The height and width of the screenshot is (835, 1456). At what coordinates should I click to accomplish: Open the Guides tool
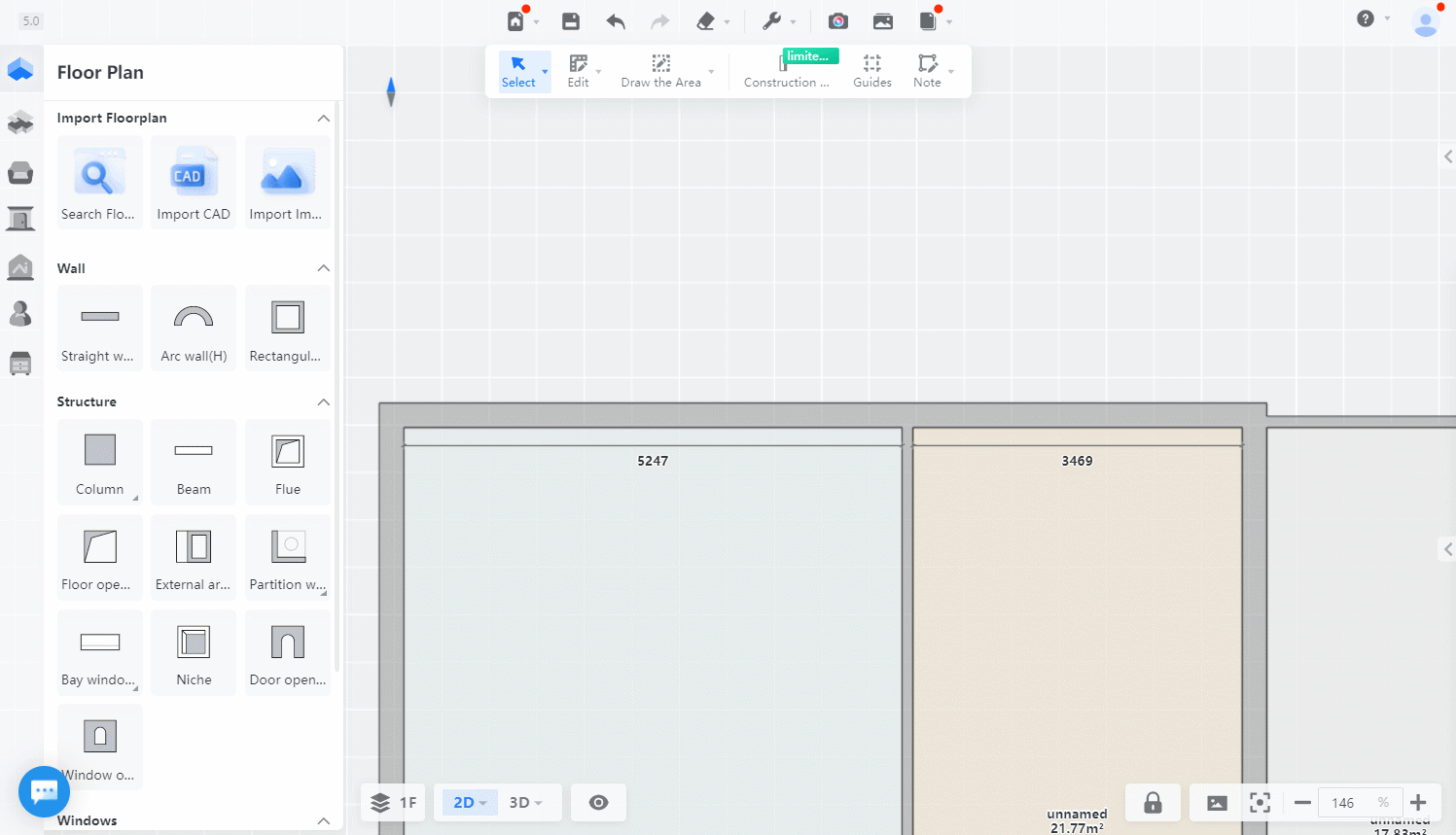[872, 71]
